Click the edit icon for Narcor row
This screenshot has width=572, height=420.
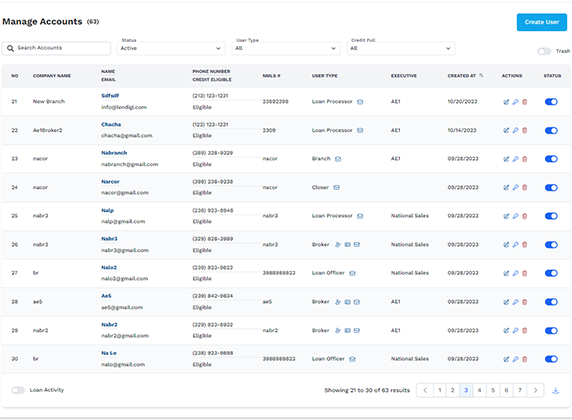(x=506, y=188)
